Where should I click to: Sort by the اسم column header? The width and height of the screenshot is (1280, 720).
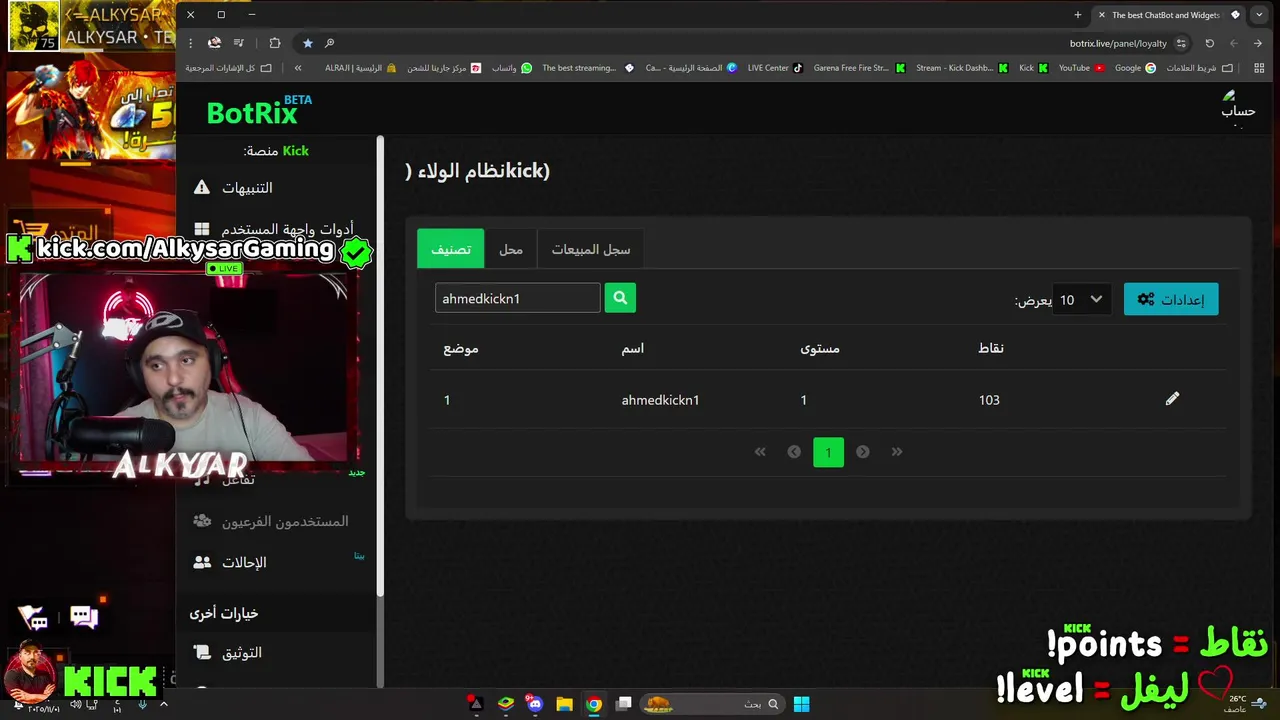[633, 348]
